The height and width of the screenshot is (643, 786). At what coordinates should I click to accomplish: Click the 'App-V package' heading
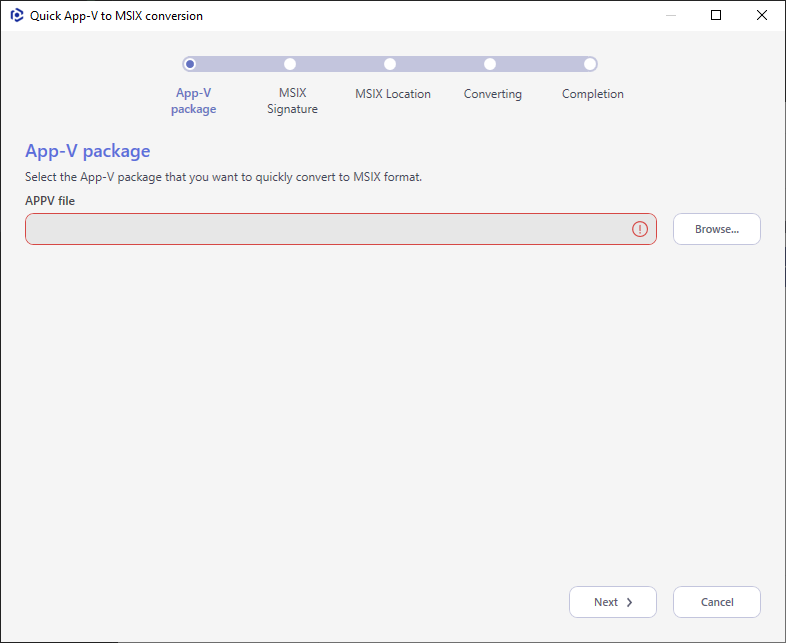click(88, 151)
